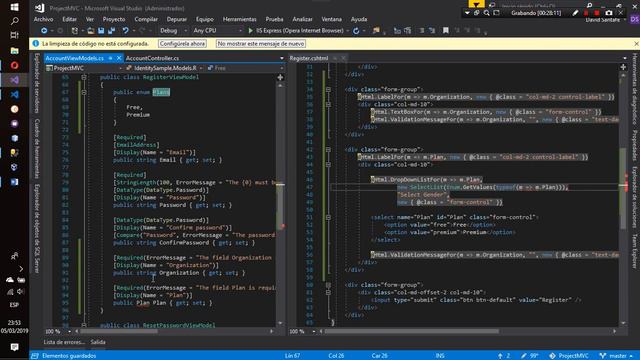640x360 pixels.
Task: Close the yellow info bar
Action: 636,44
